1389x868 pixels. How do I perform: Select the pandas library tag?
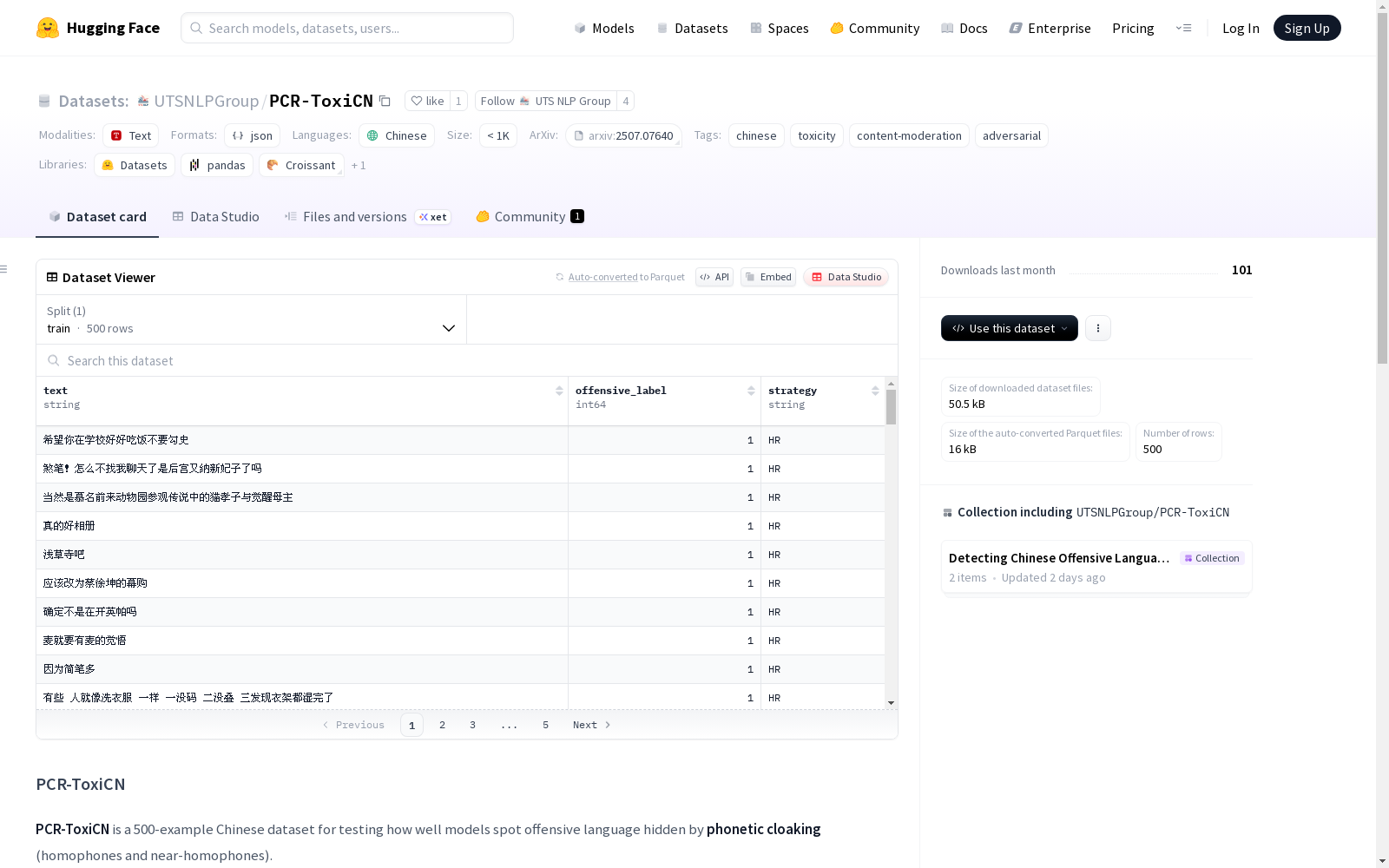(217, 165)
